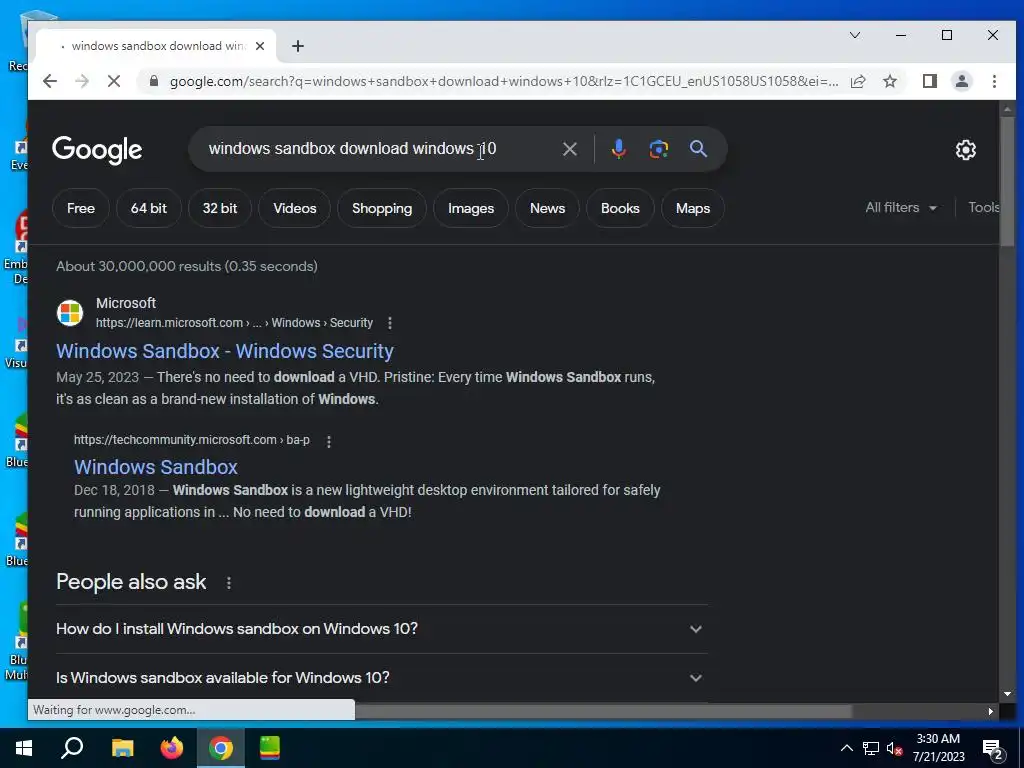
Task: Click the Microsoft favicon in result
Action: pyautogui.click(x=70, y=313)
